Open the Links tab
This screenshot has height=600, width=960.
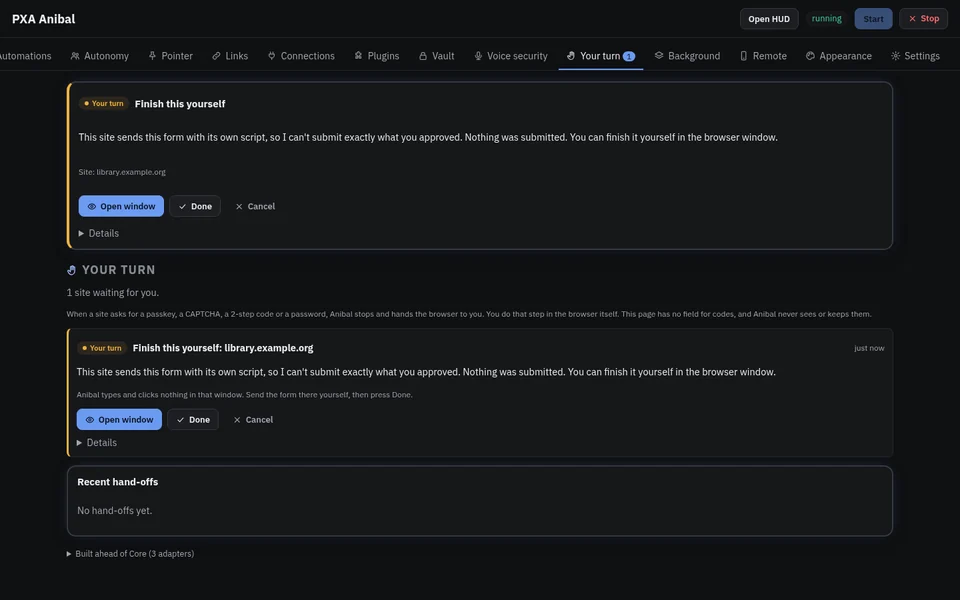230,56
